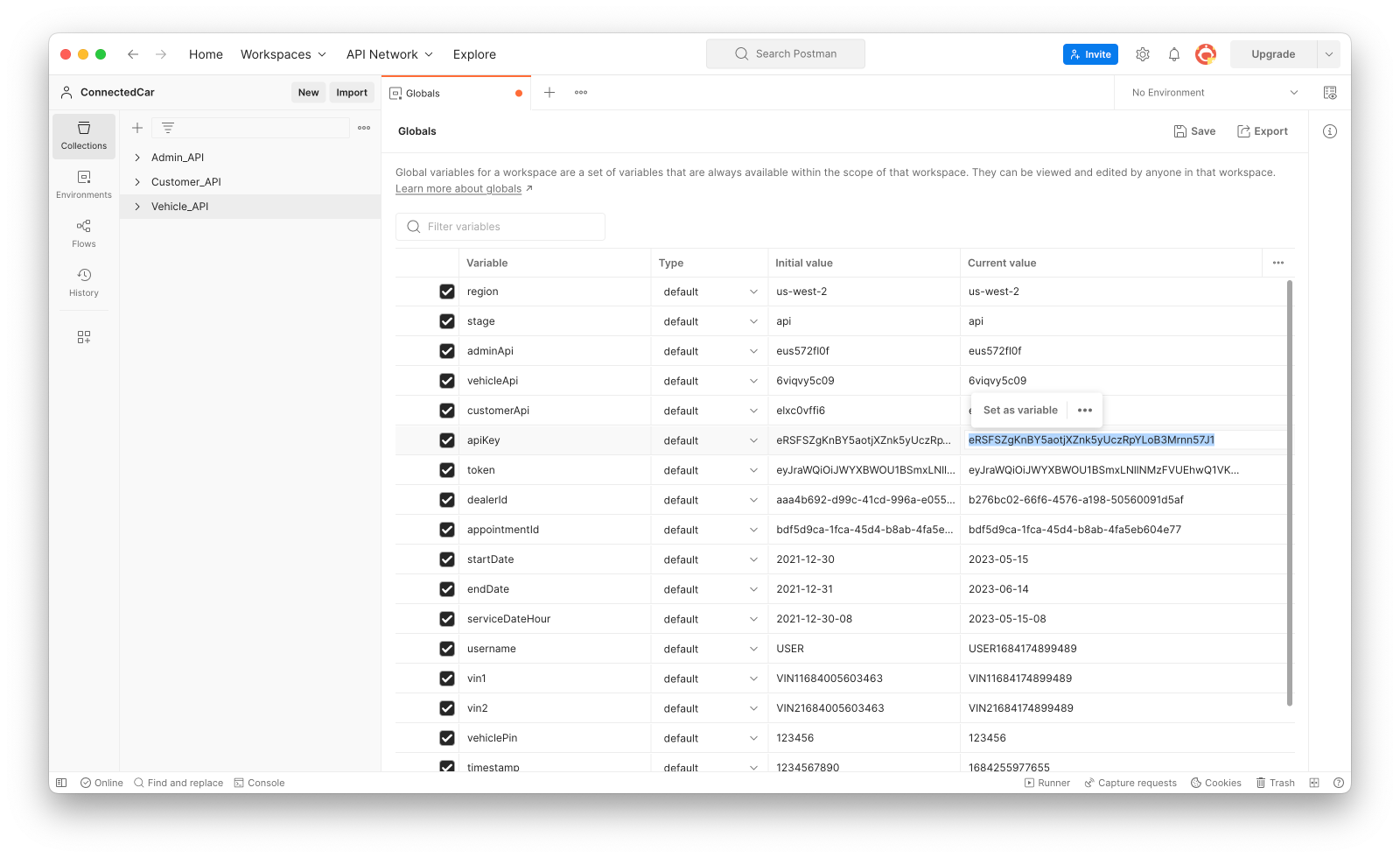
Task: Open the settings gear icon
Action: coord(1143,54)
